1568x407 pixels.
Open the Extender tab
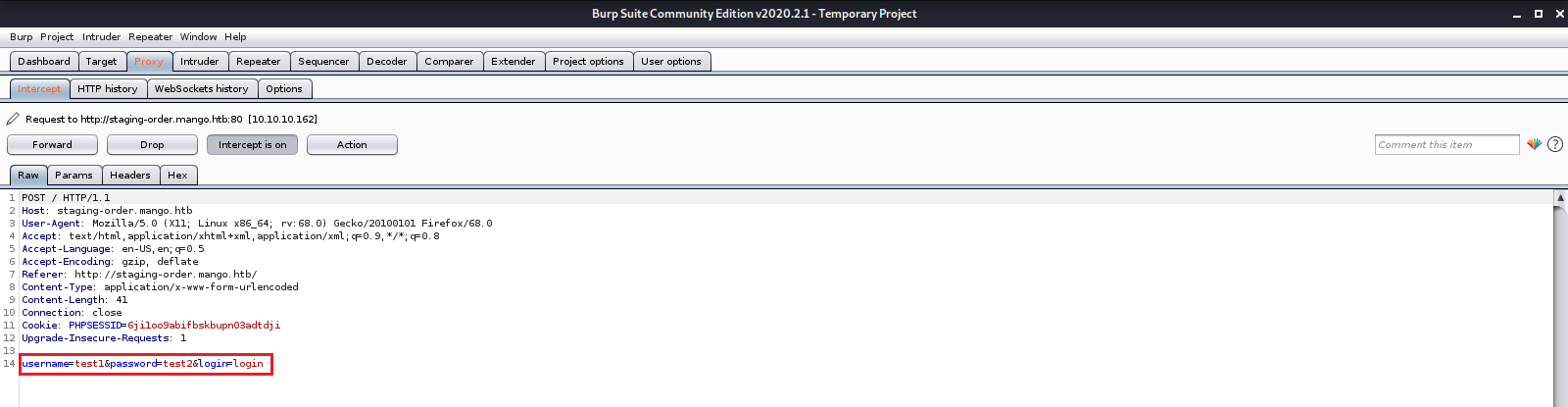pos(514,61)
